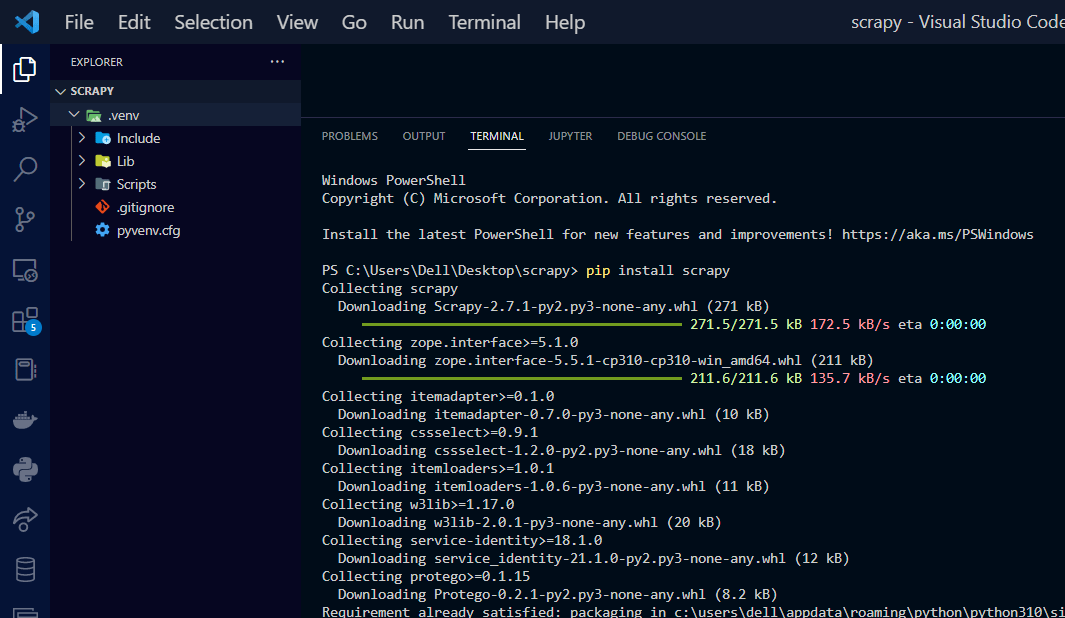Click the Scripts folder icon
This screenshot has height=618, width=1065.
(103, 184)
